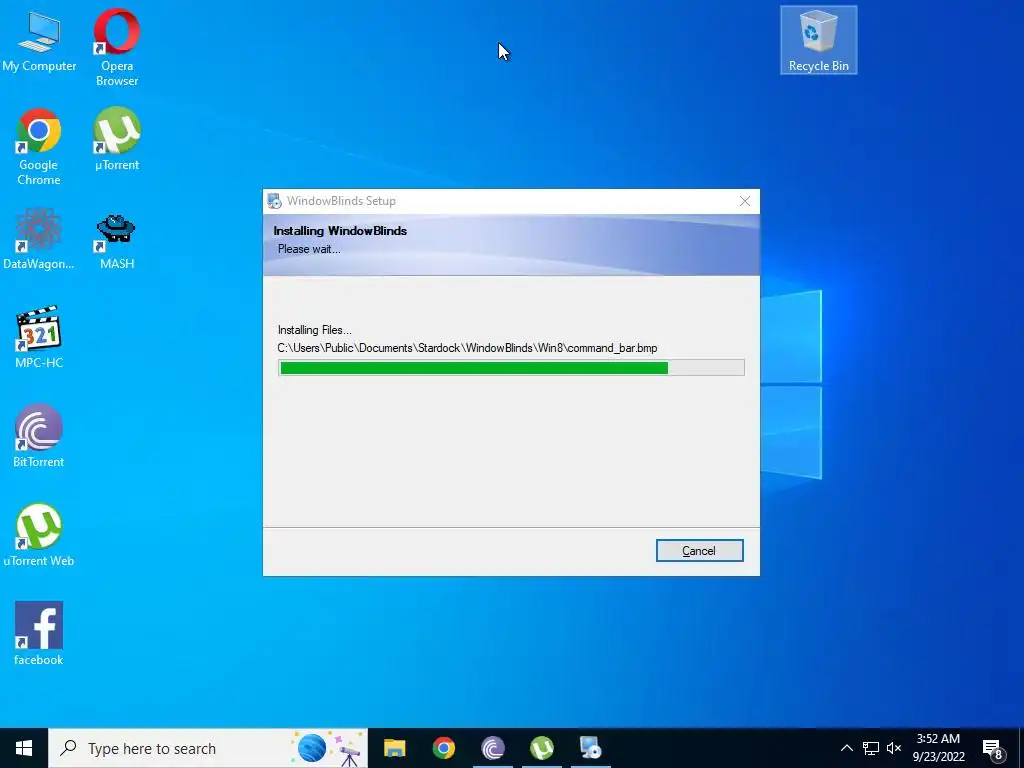Screen dimensions: 1024x768
Task: Open the notification center icon
Action: [x=993, y=748]
